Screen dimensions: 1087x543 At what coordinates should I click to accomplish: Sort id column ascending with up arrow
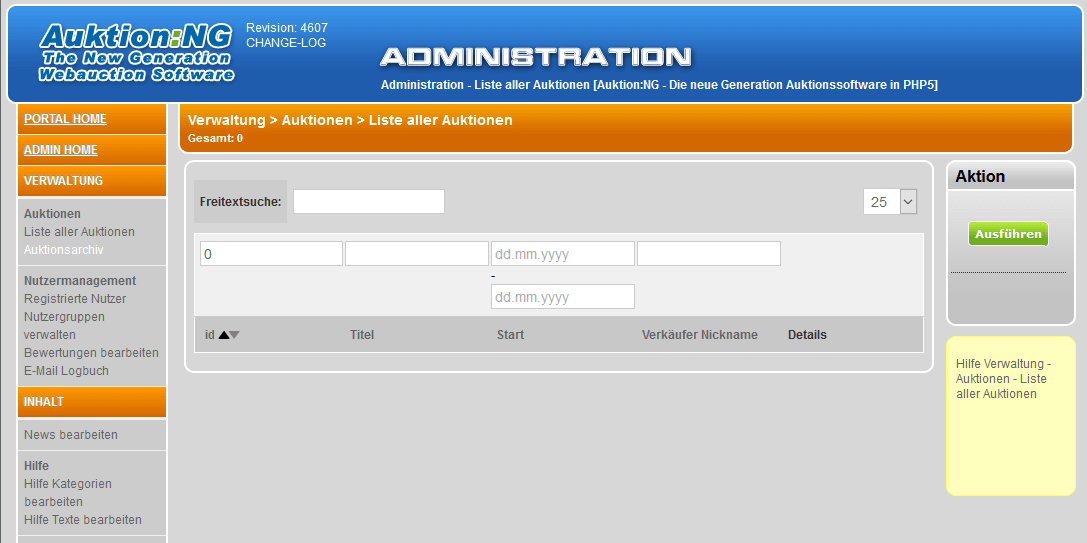pyautogui.click(x=223, y=335)
